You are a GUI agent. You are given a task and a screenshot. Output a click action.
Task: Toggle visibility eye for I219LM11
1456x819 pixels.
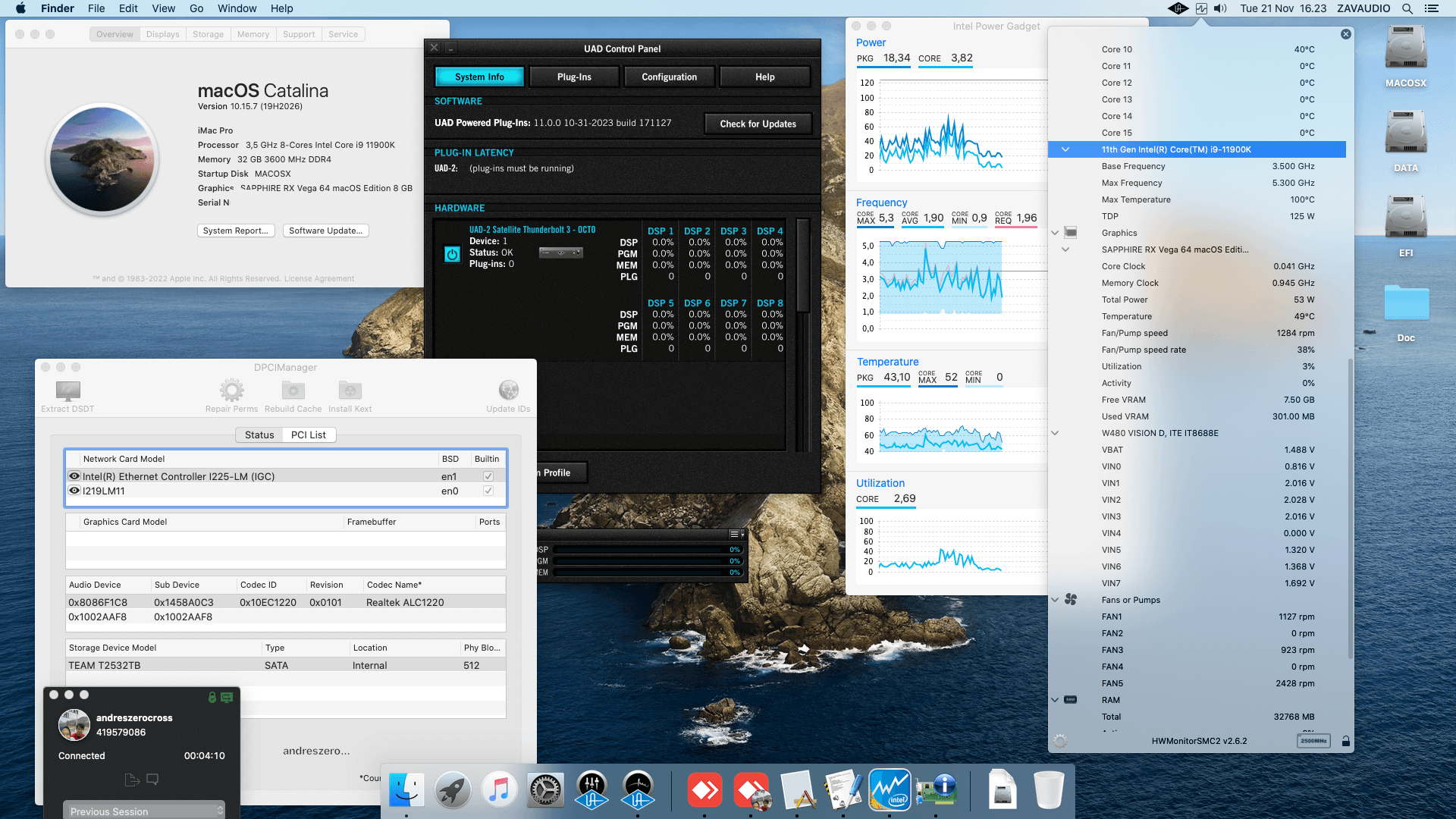[74, 491]
